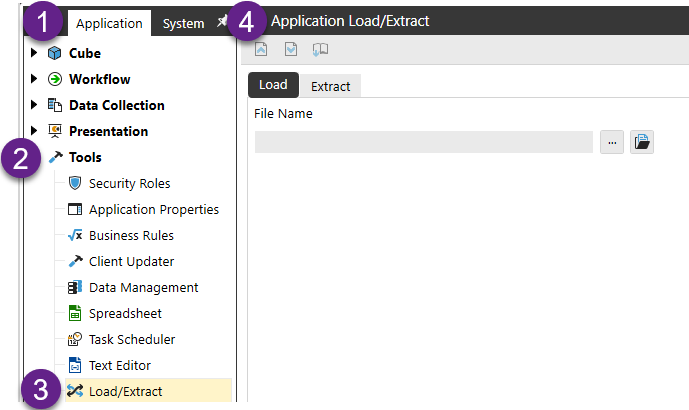Expand the Data Collection node
Viewport: 689px width, 410px height.
[x=34, y=105]
